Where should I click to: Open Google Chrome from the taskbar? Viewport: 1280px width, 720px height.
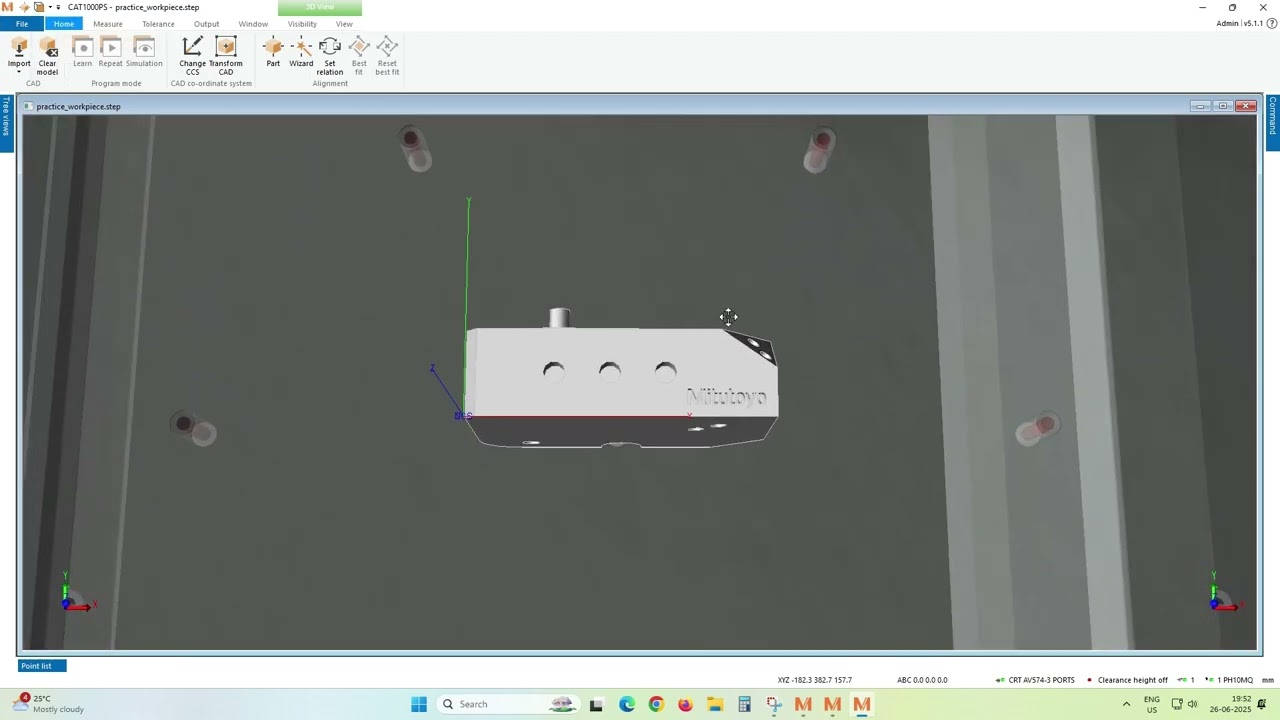pos(656,704)
